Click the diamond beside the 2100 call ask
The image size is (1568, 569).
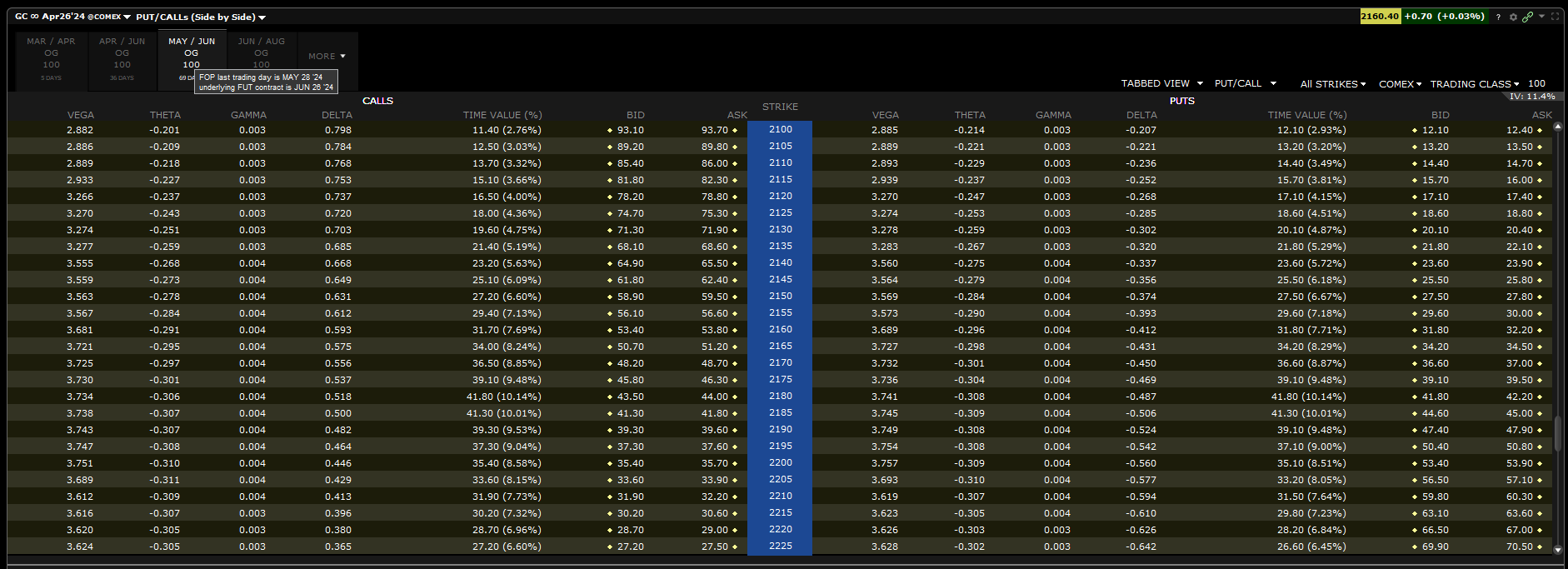pos(735,131)
